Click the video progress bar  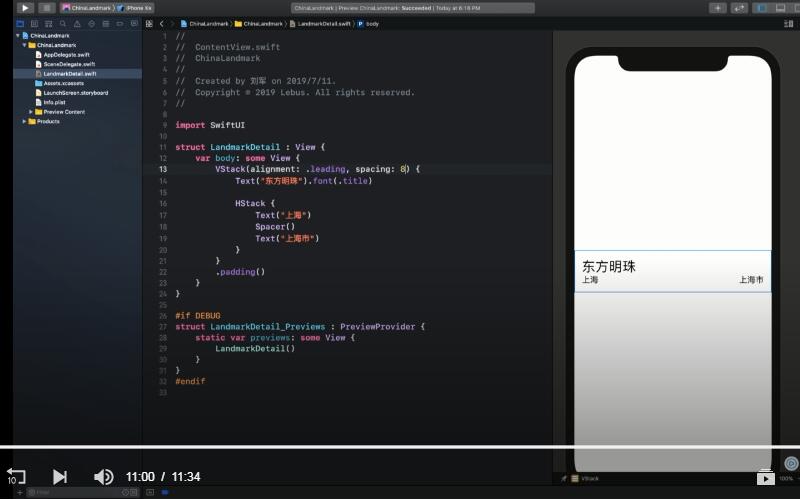point(400,447)
